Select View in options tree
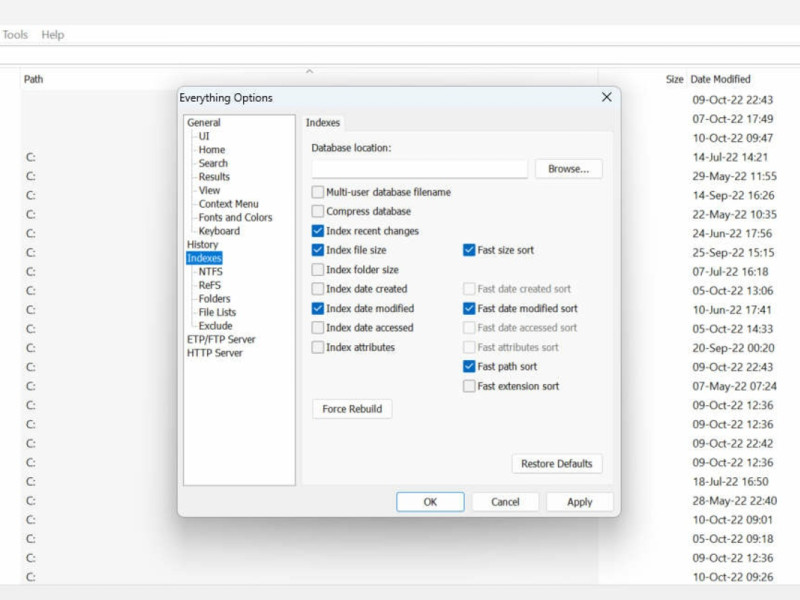 pos(209,190)
